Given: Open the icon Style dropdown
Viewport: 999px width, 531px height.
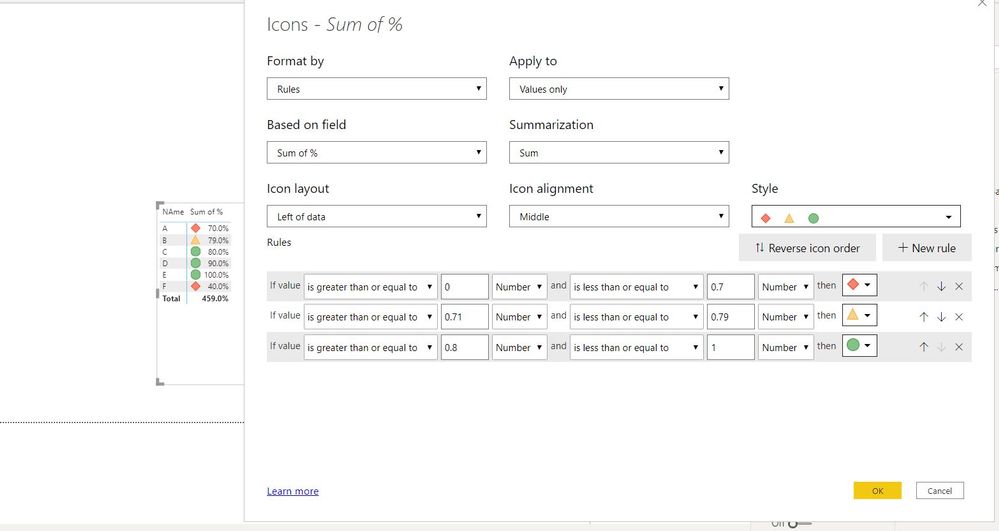Looking at the screenshot, I should (x=856, y=216).
